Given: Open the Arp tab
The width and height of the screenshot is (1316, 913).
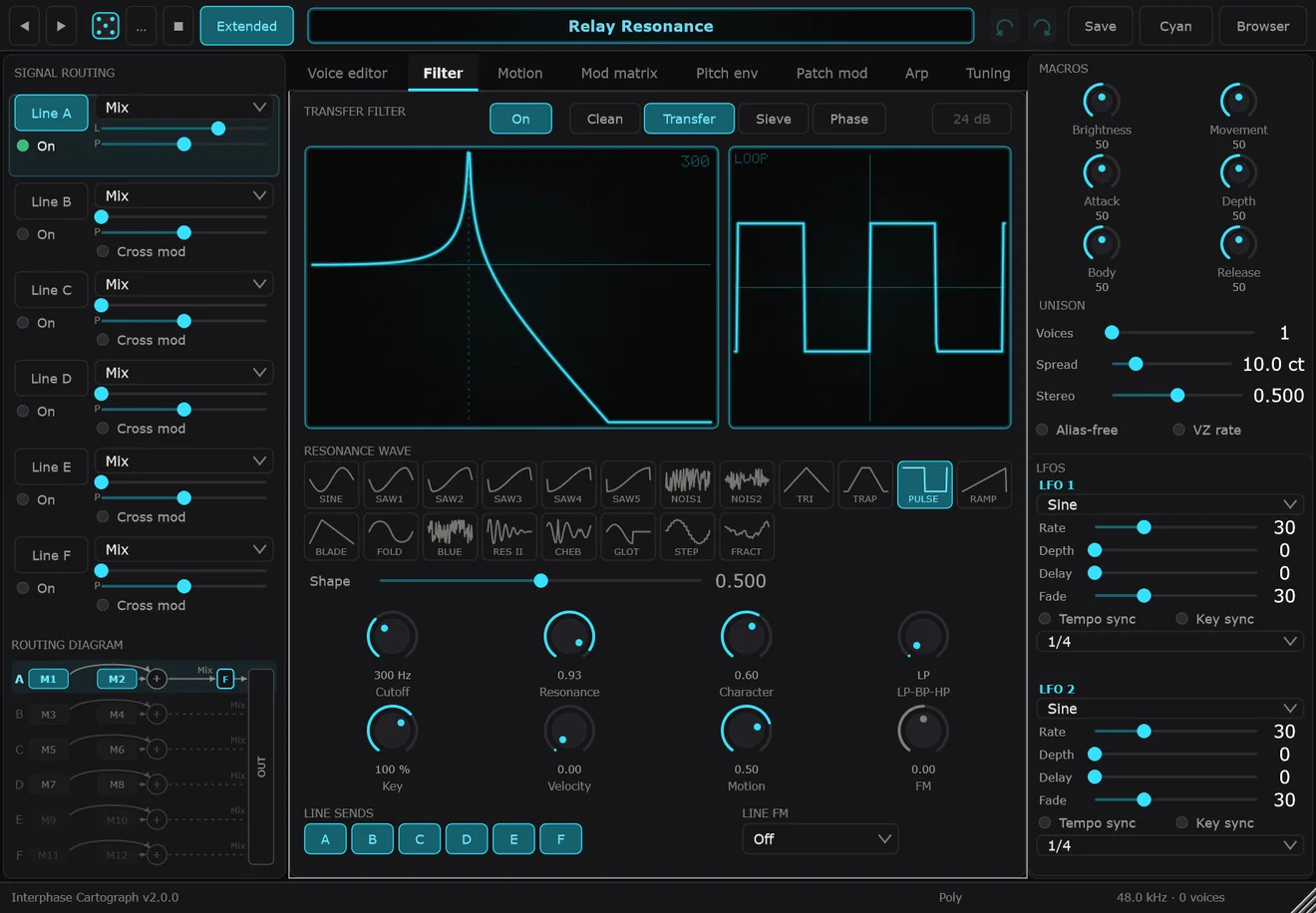Looking at the screenshot, I should coord(916,73).
